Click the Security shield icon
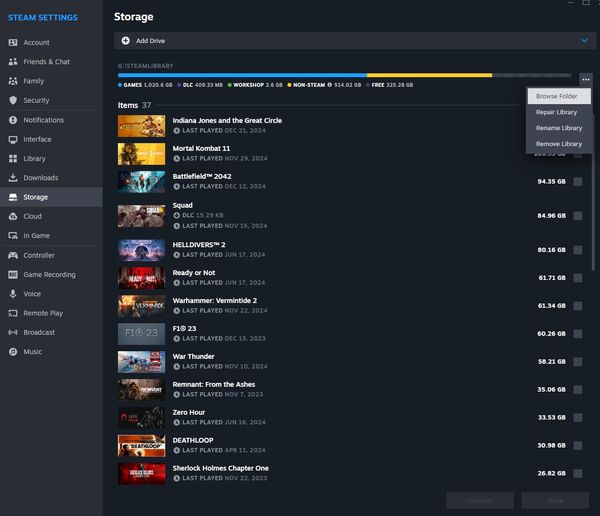The image size is (600, 516). click(13, 100)
